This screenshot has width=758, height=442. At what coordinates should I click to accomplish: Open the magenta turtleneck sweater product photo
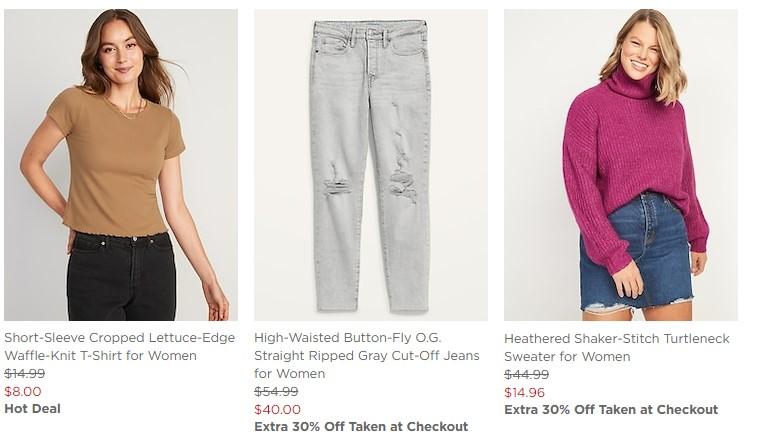pos(620,165)
